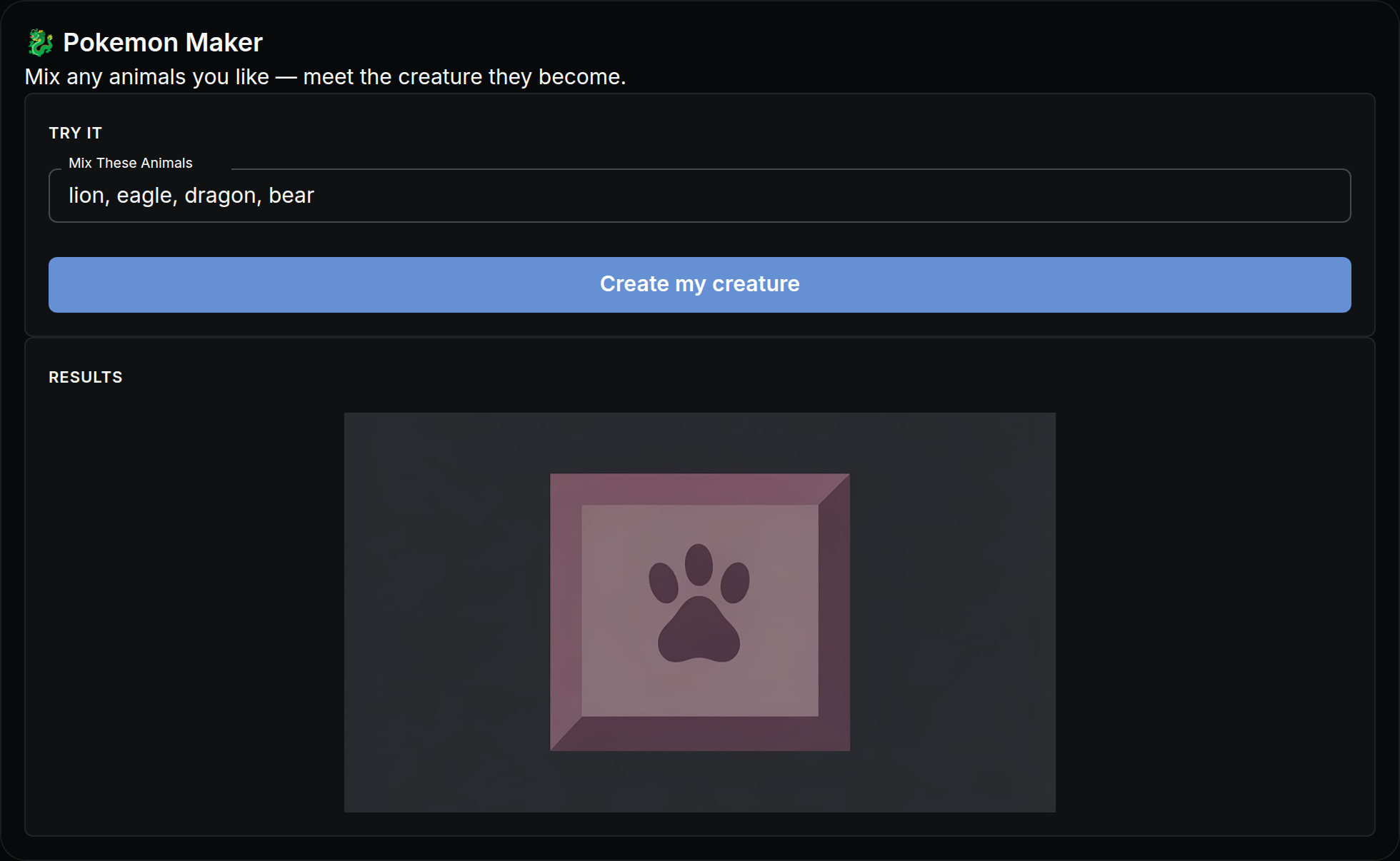Click the paw print icon in results
Screen dimensions: 1400x861
[x=699, y=603]
